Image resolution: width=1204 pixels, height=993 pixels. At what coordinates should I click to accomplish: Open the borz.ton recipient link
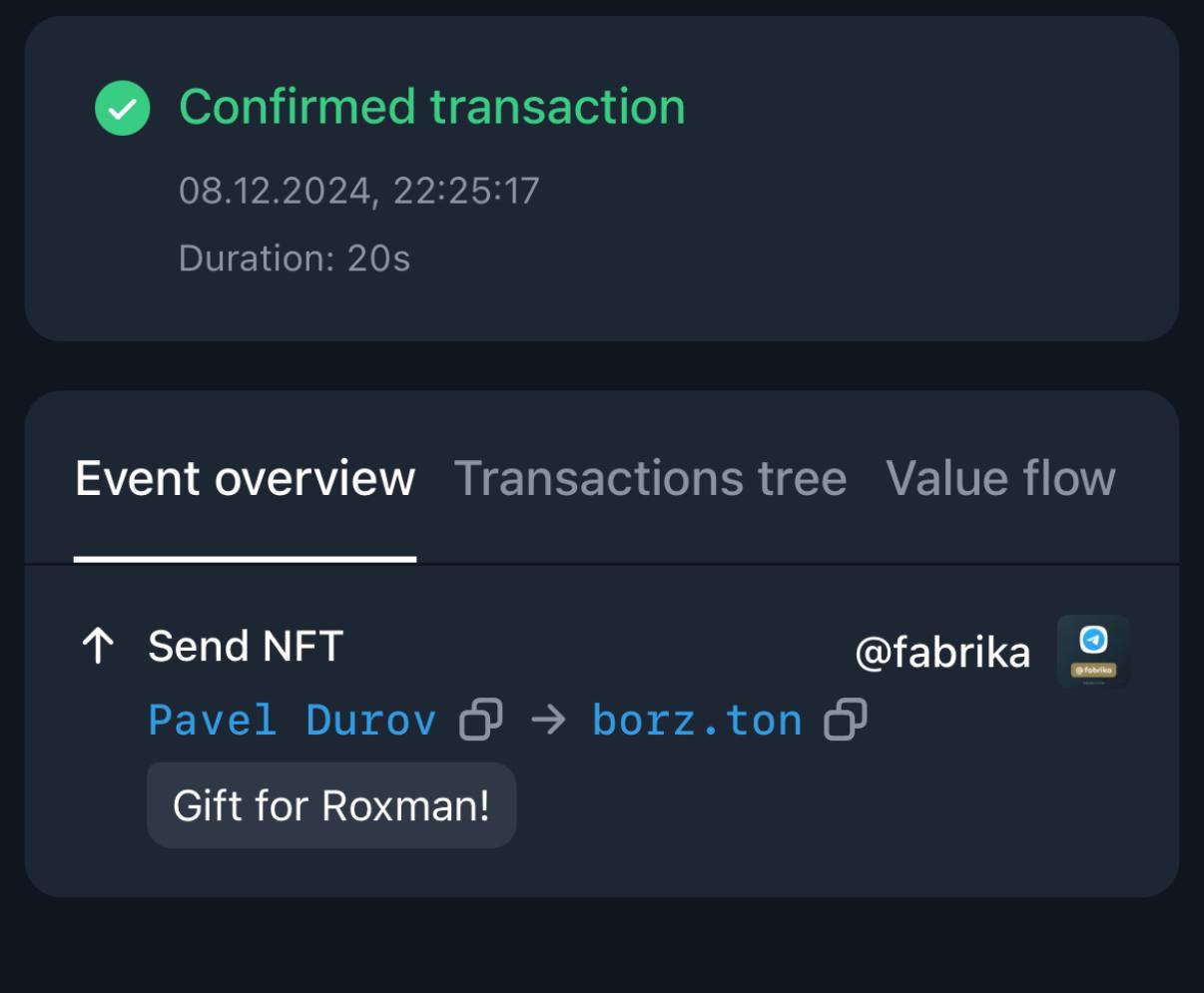(x=697, y=720)
